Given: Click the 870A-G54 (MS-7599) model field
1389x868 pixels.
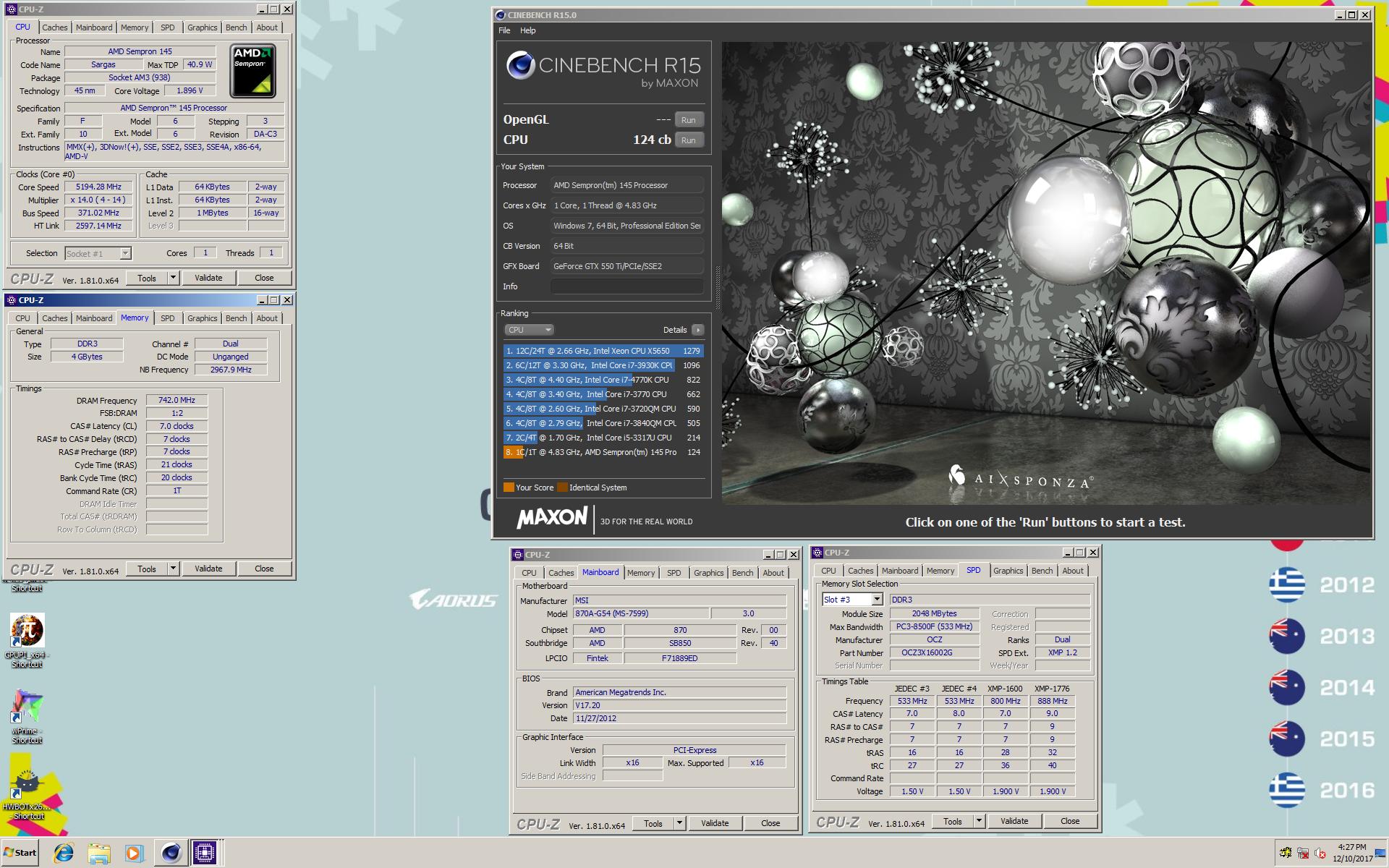Looking at the screenshot, I should pyautogui.click(x=641, y=613).
